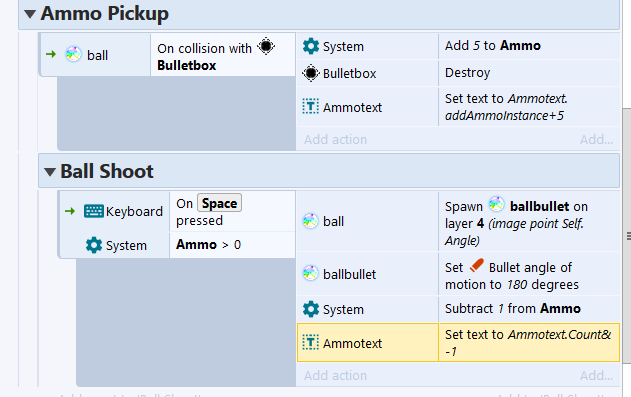This screenshot has width=631, height=397.
Task: Select the highlighted Ammotext Count action icon
Action: [x=310, y=342]
